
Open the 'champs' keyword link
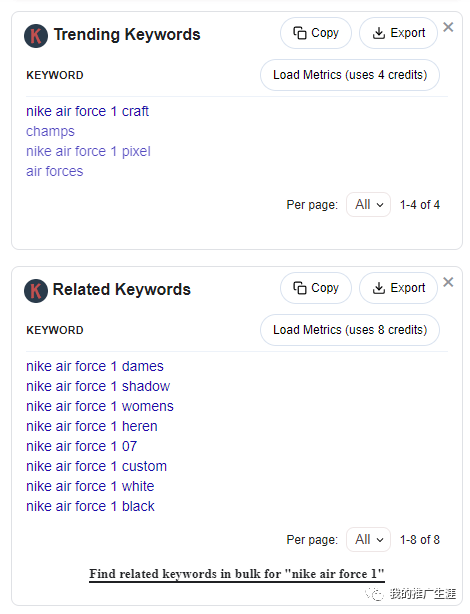pyautogui.click(x=50, y=131)
